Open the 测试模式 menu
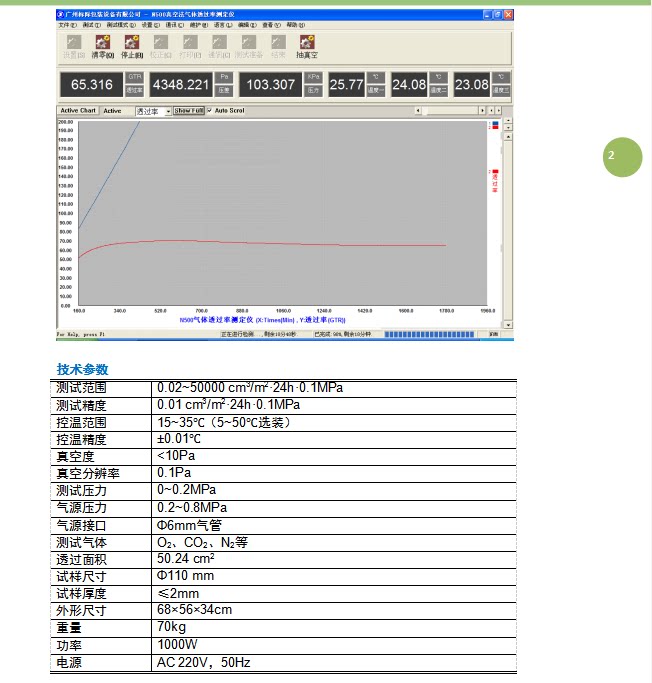The image size is (652, 683). 122,25
